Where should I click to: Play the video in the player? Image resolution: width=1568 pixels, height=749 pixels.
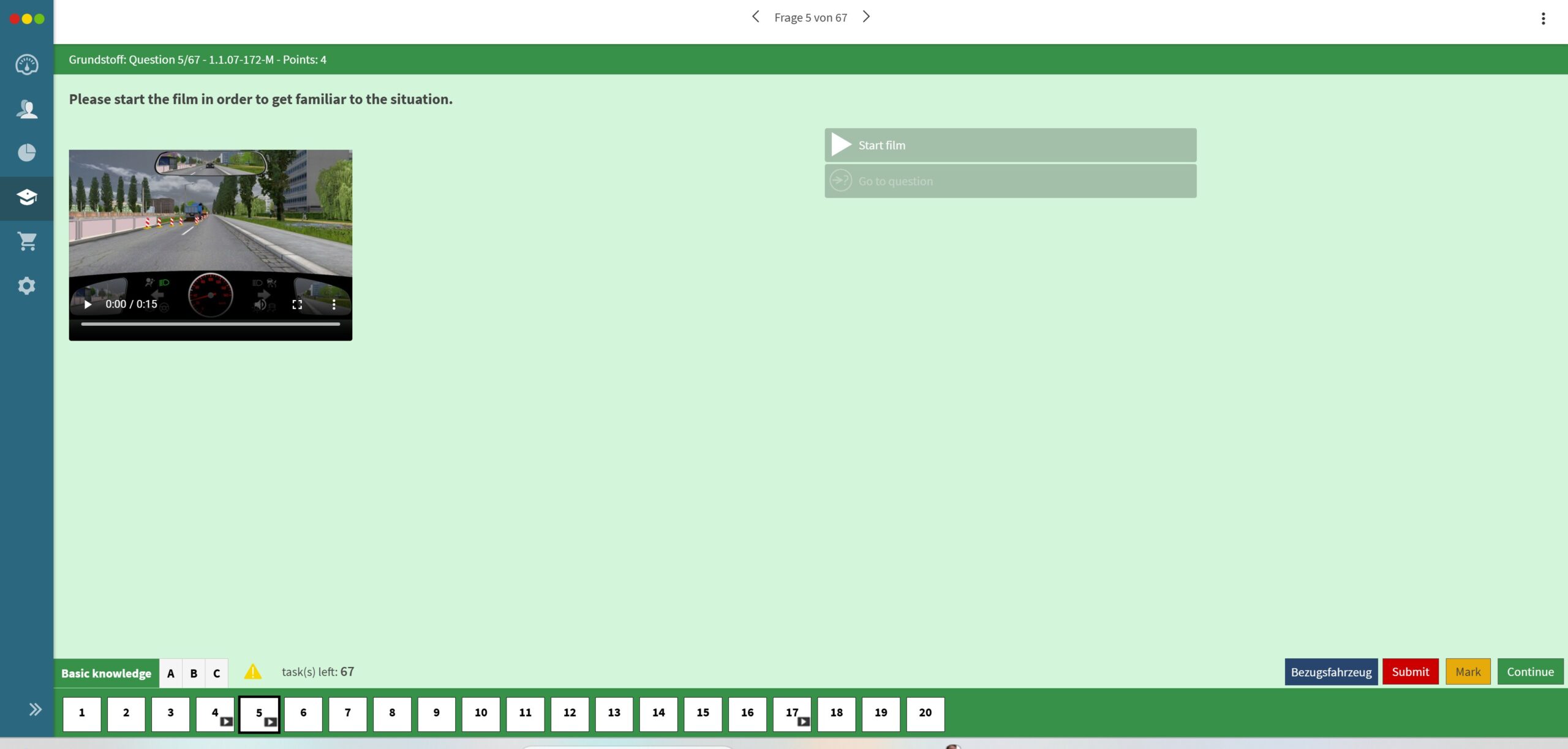[x=88, y=304]
